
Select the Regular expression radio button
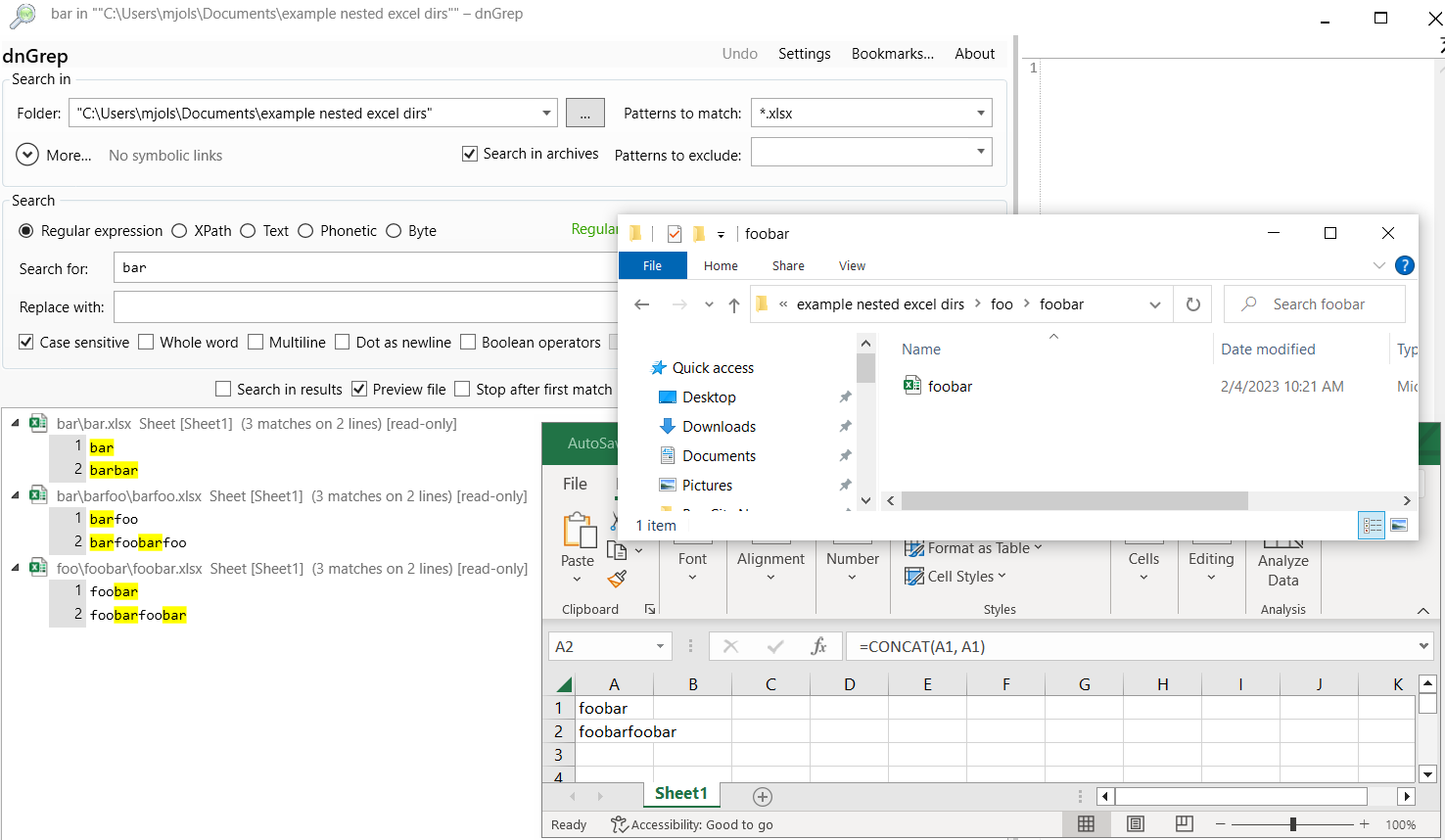click(26, 231)
